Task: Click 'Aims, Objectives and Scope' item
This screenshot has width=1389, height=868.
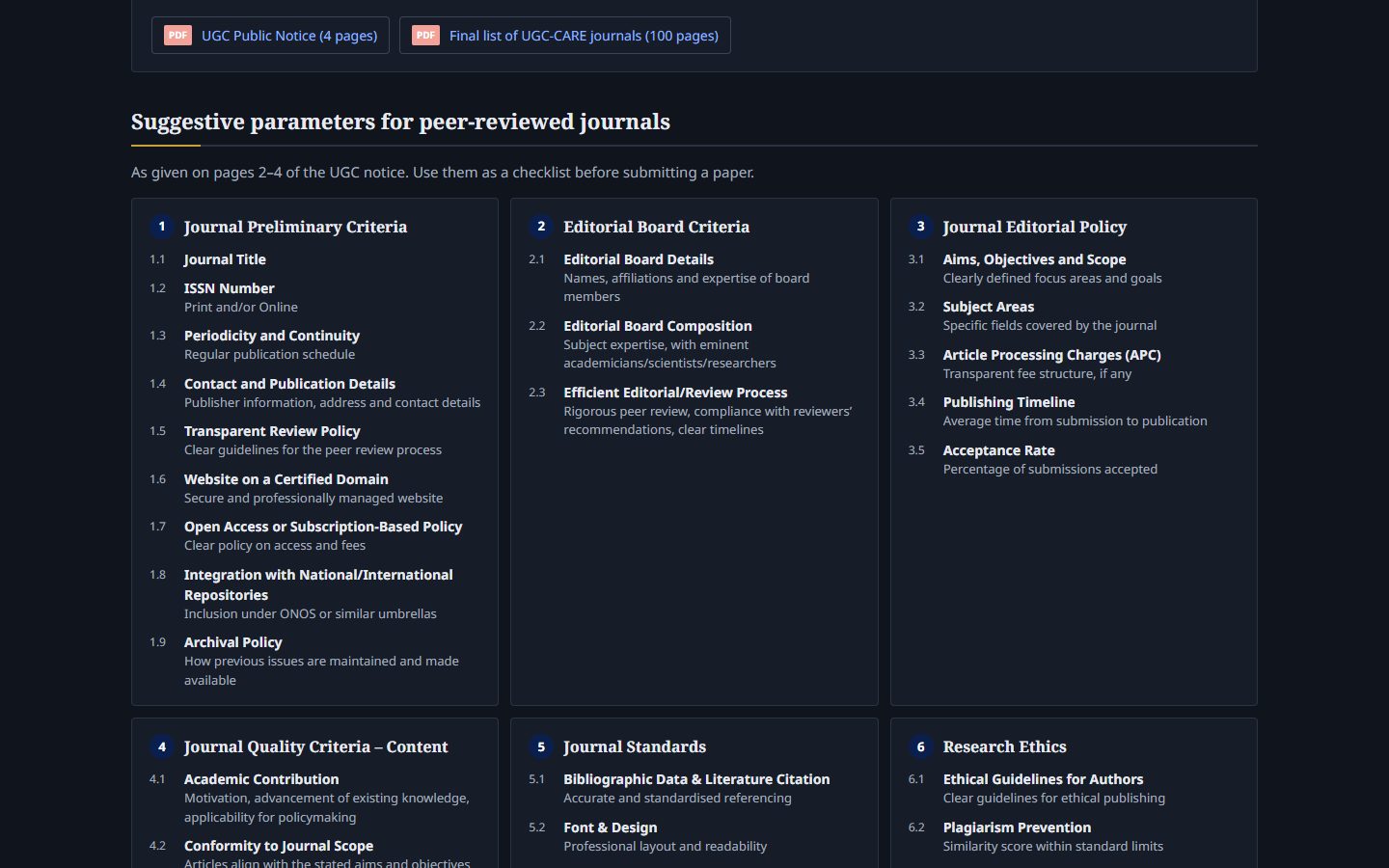Action: 1035,259
